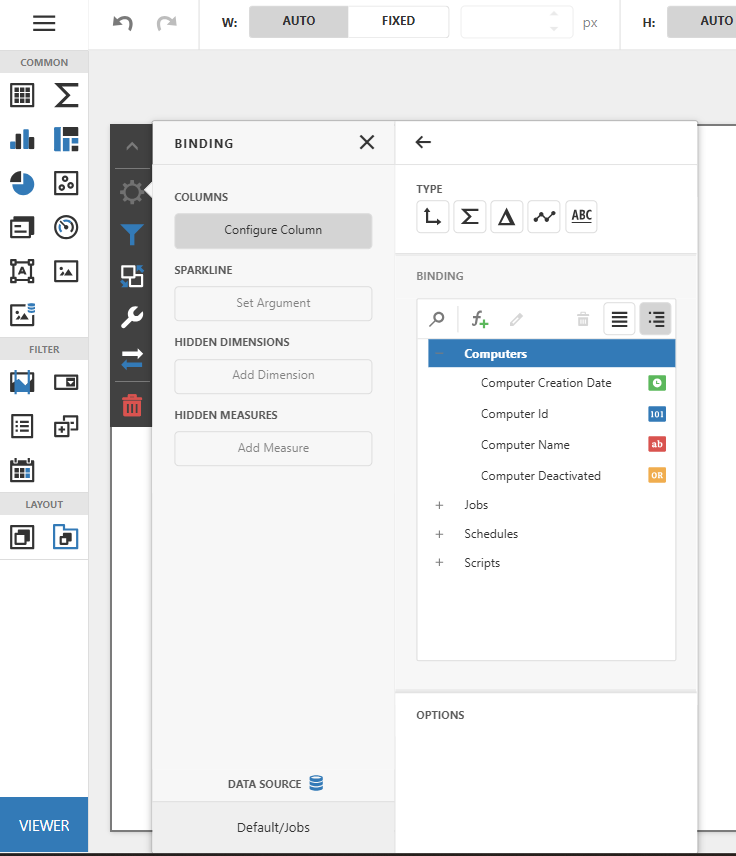Viewport: 736px width, 856px height.
Task: Switch to VIEWER mode
Action: tap(44, 825)
